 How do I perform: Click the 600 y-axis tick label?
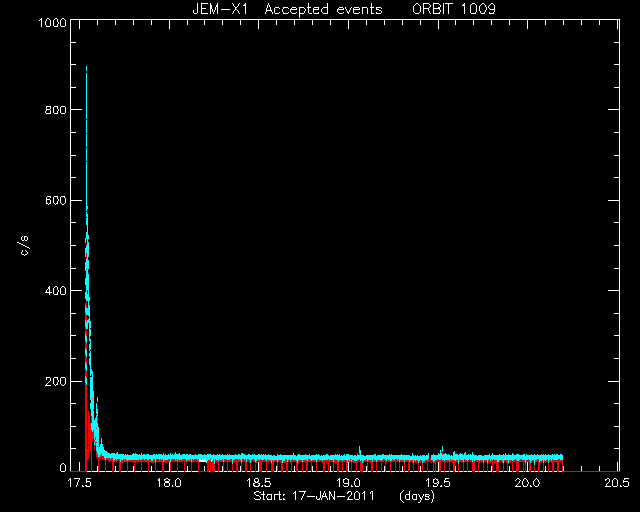tap(55, 200)
